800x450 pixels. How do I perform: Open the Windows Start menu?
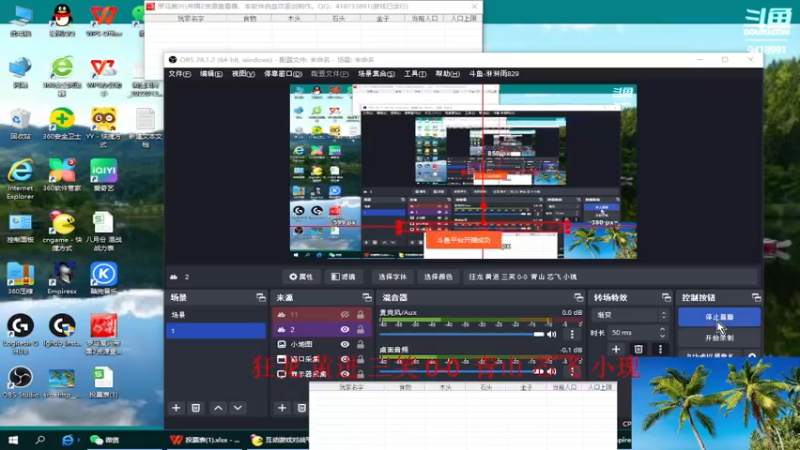tap(13, 440)
